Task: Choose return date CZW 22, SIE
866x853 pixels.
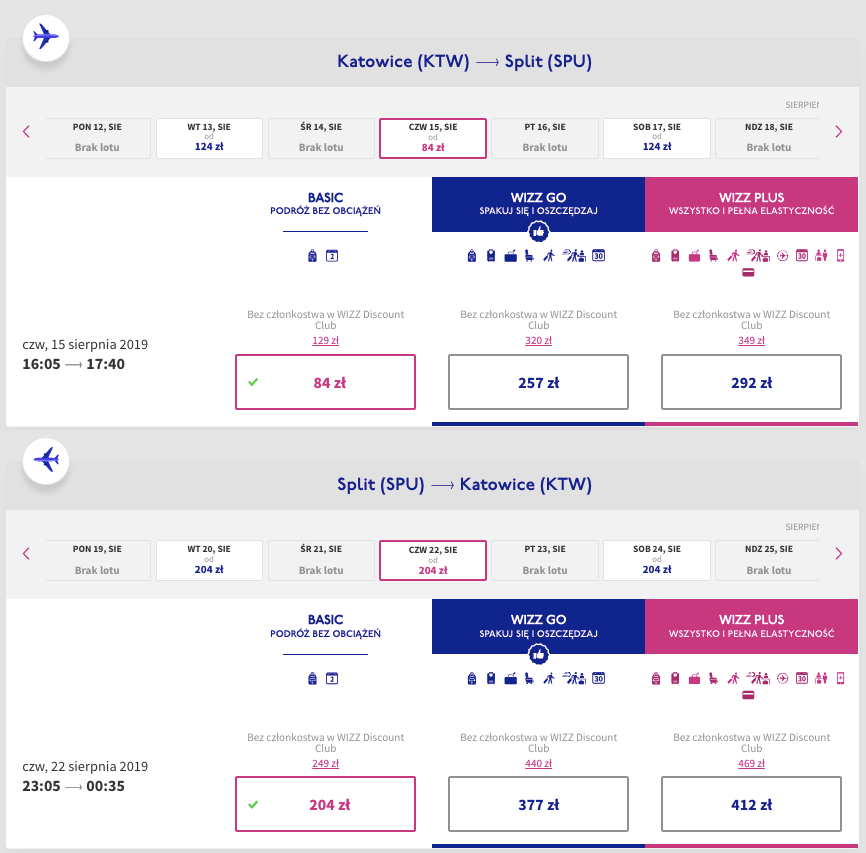Action: click(x=433, y=560)
